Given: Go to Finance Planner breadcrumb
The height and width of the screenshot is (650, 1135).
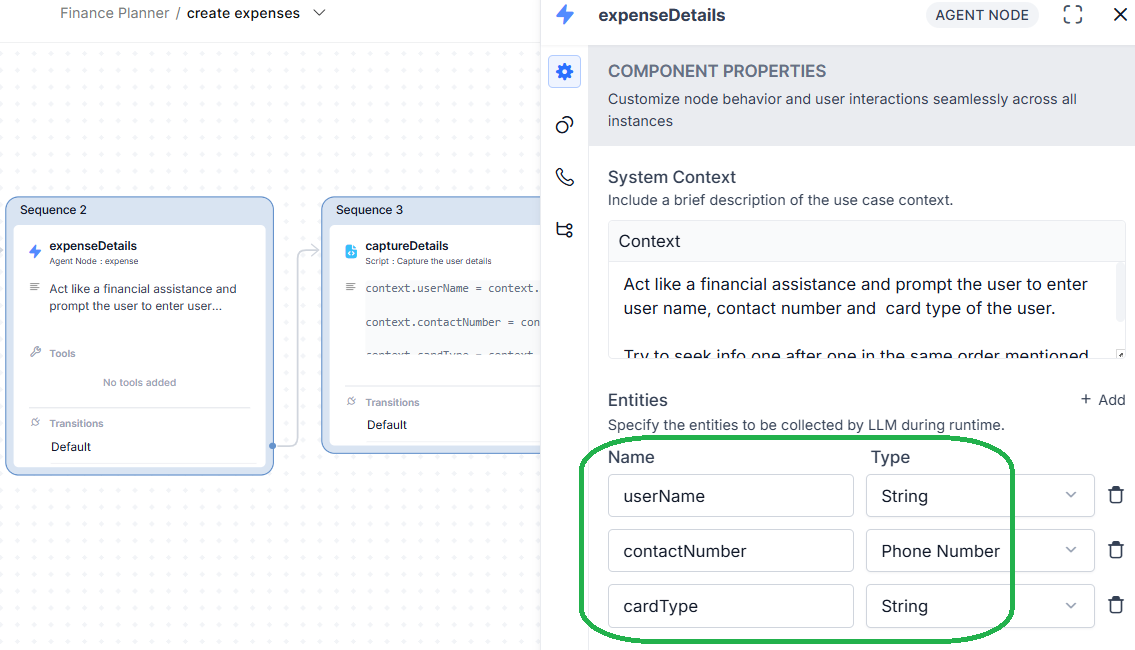Looking at the screenshot, I should 114,14.
